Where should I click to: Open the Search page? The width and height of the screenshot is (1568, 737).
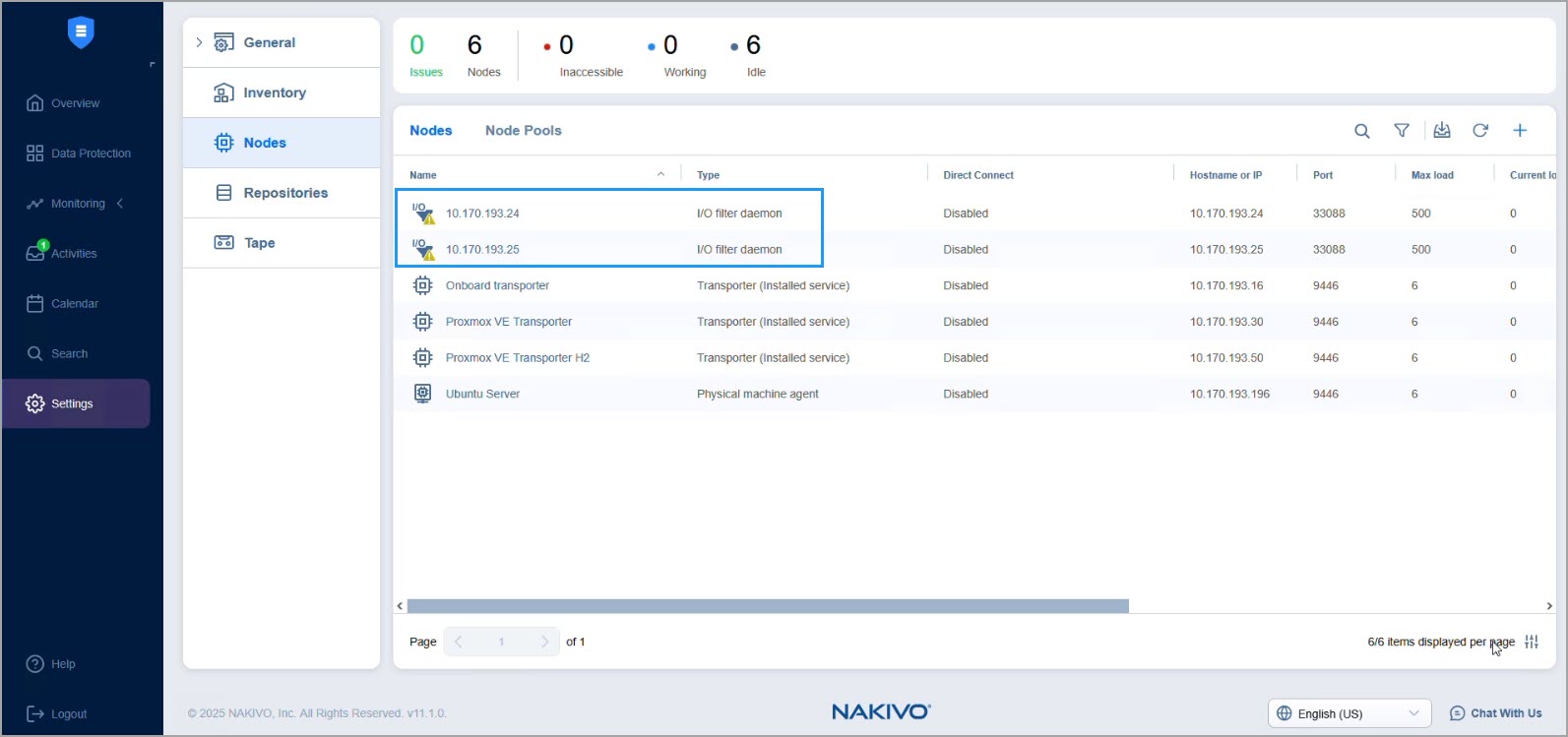57,354
